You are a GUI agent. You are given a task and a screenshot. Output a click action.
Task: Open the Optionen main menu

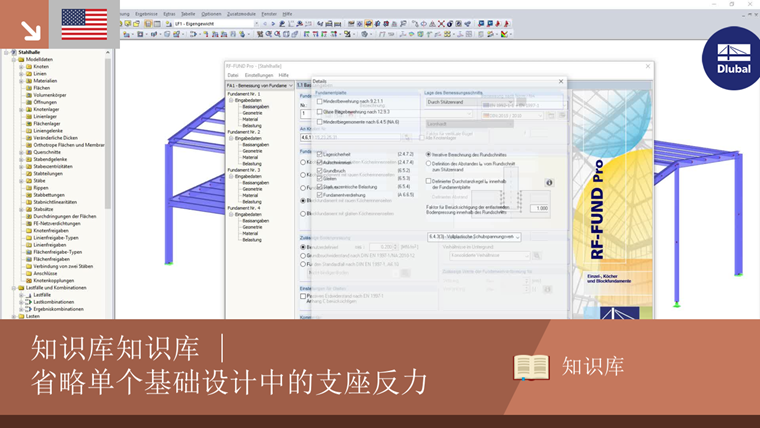(211, 14)
